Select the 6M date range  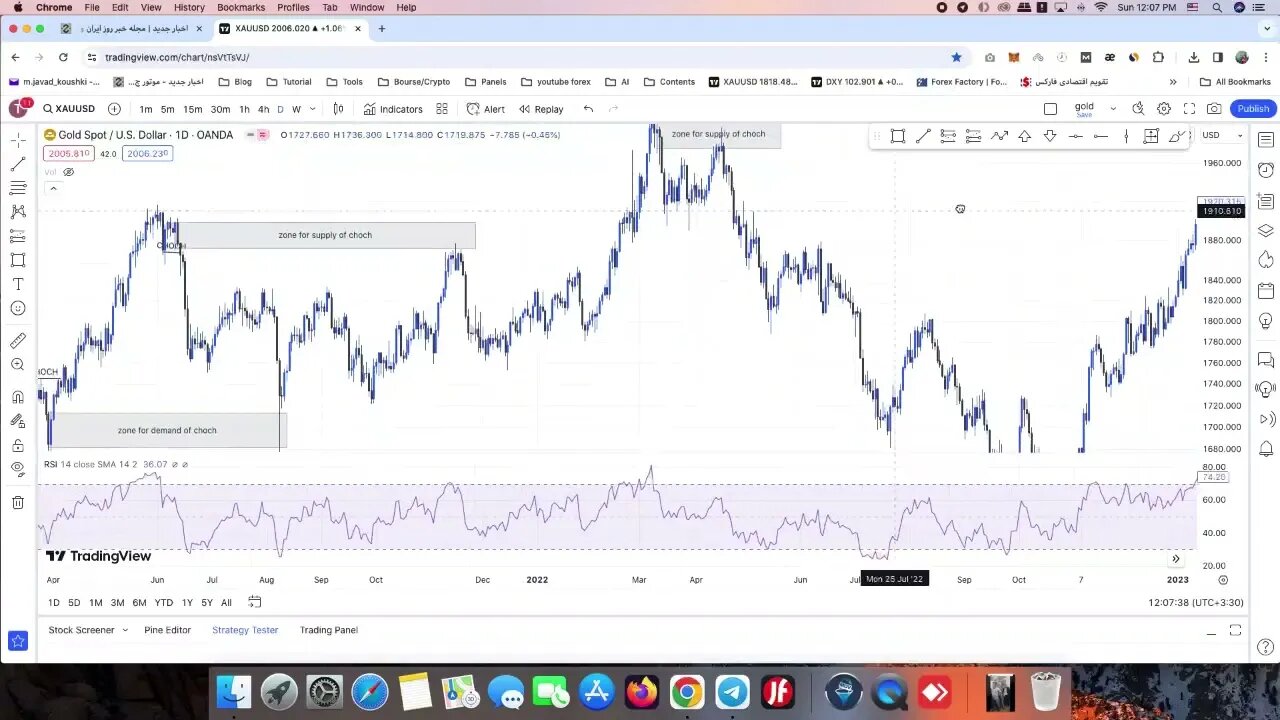[139, 602]
